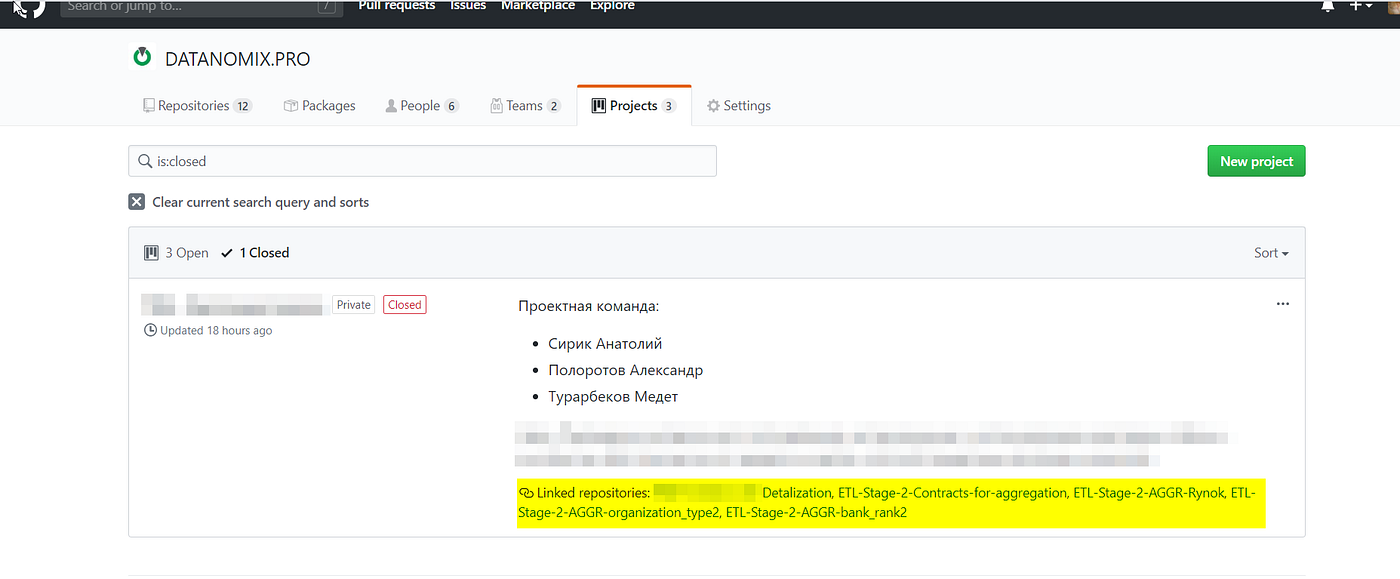Click Updated 18 hours ago timestamp
This screenshot has width=1400, height=579.
point(208,331)
